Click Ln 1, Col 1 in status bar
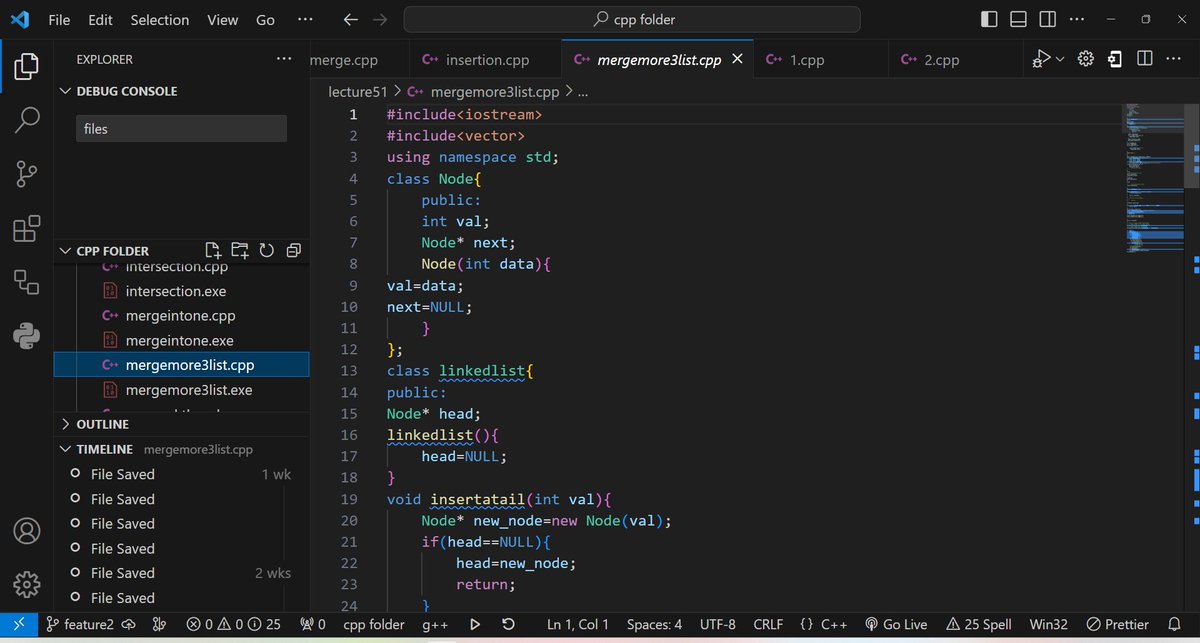 (578, 624)
